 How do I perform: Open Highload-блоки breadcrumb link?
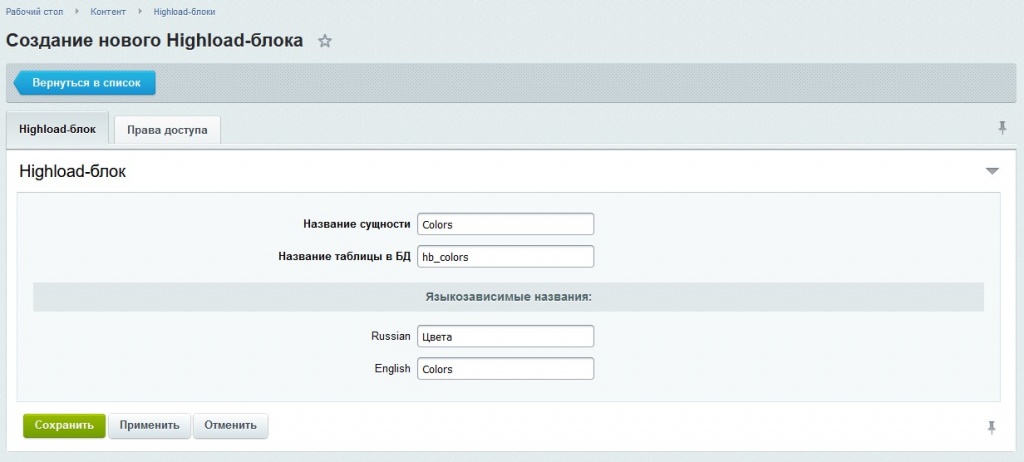pos(185,12)
